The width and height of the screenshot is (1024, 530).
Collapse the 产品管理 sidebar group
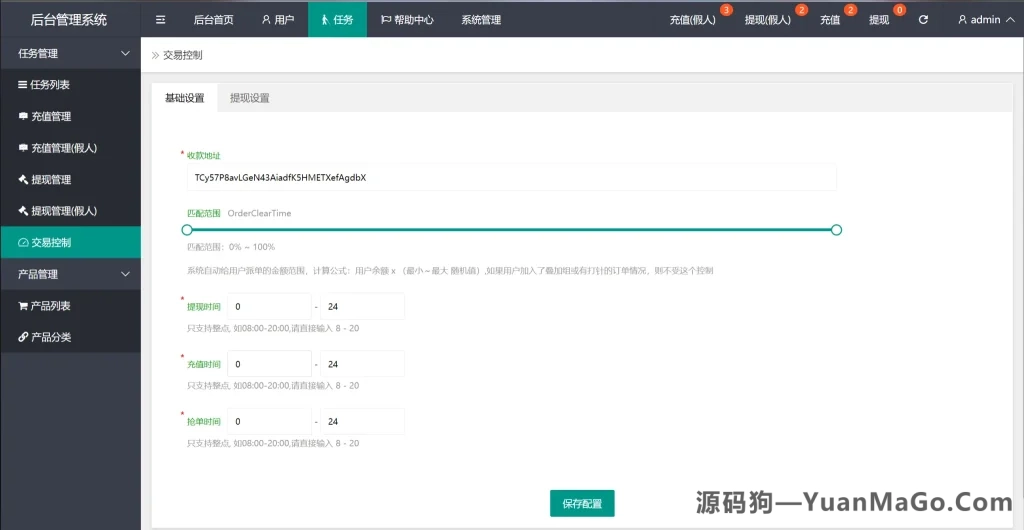pos(71,274)
